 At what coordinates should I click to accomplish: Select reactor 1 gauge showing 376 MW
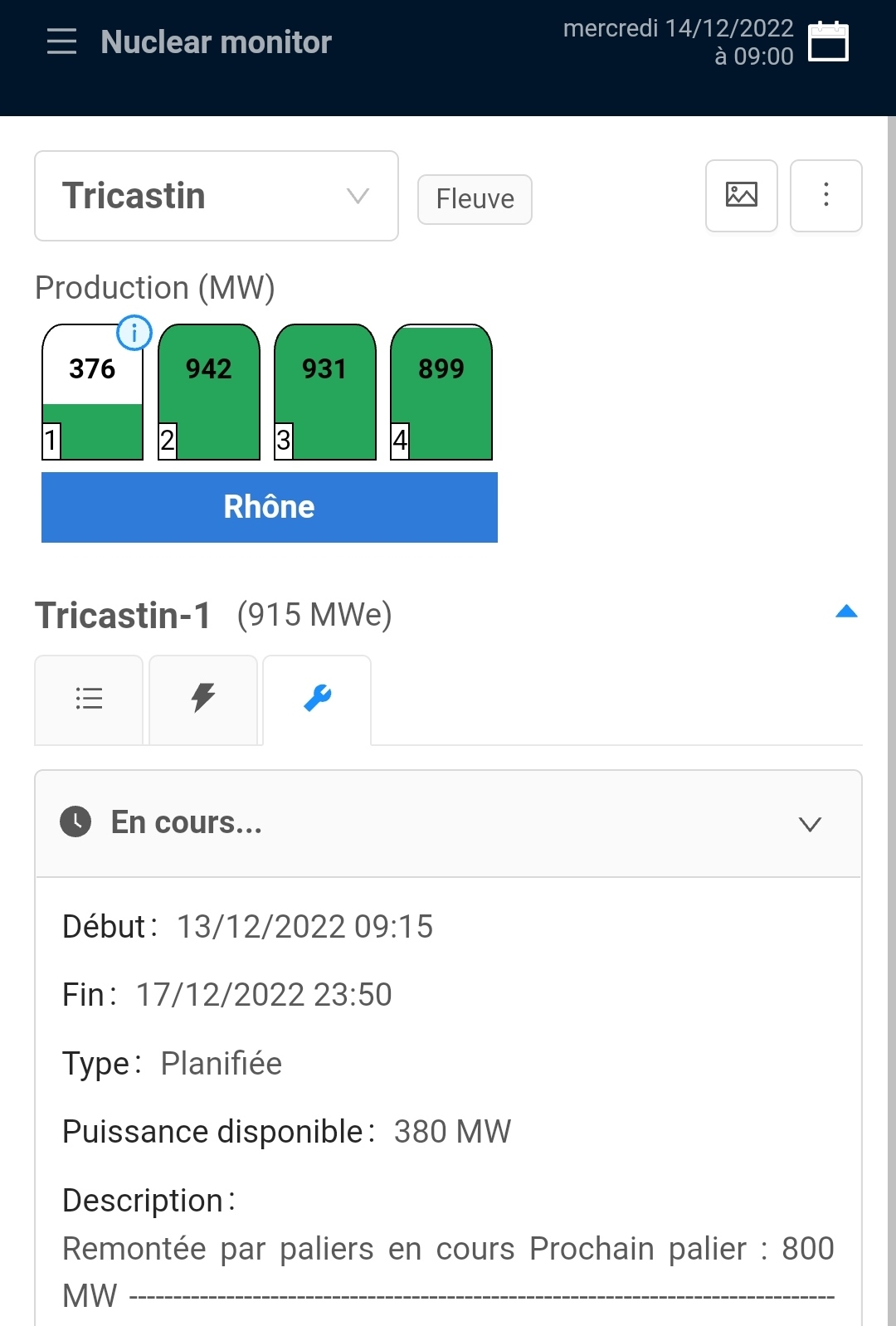[92, 392]
